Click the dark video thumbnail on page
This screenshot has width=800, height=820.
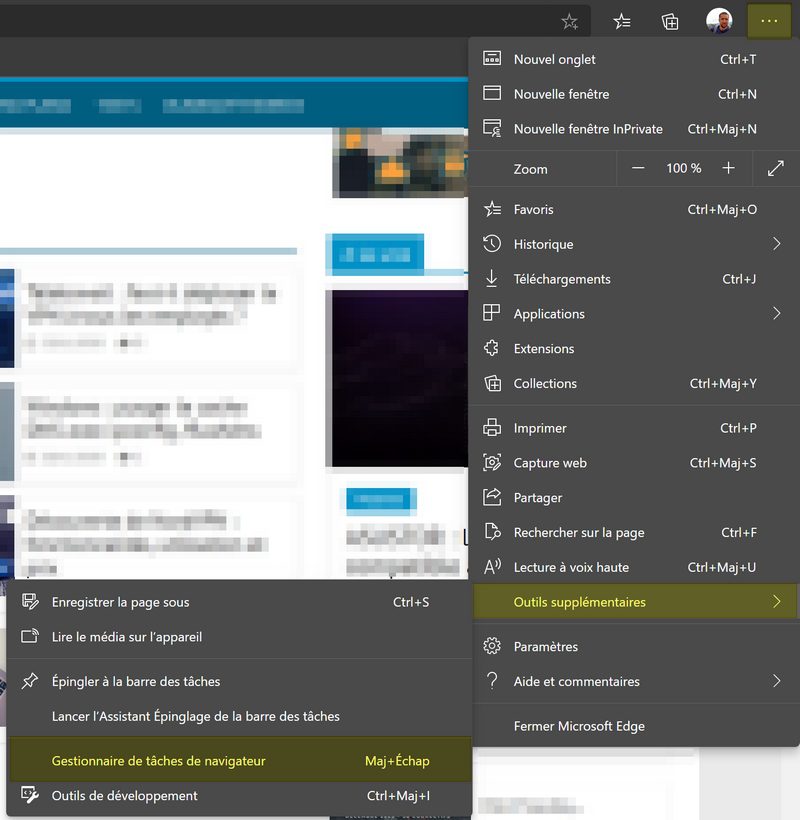[399, 378]
